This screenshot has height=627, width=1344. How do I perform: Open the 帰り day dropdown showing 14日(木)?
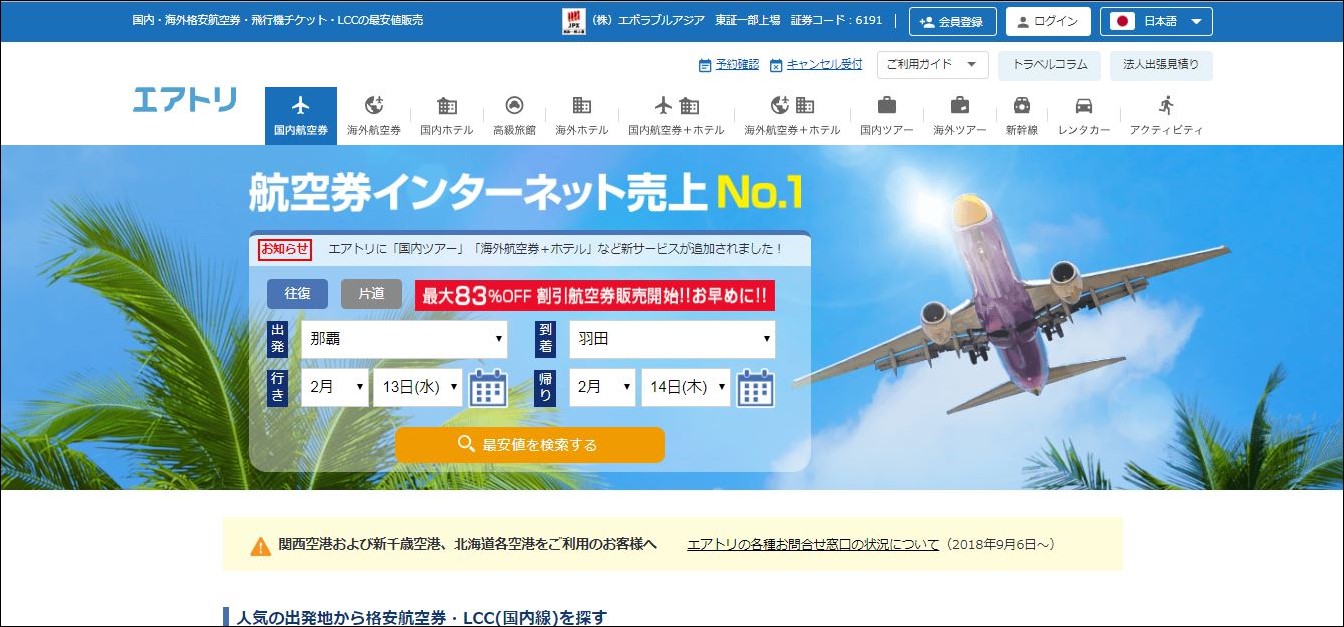686,387
